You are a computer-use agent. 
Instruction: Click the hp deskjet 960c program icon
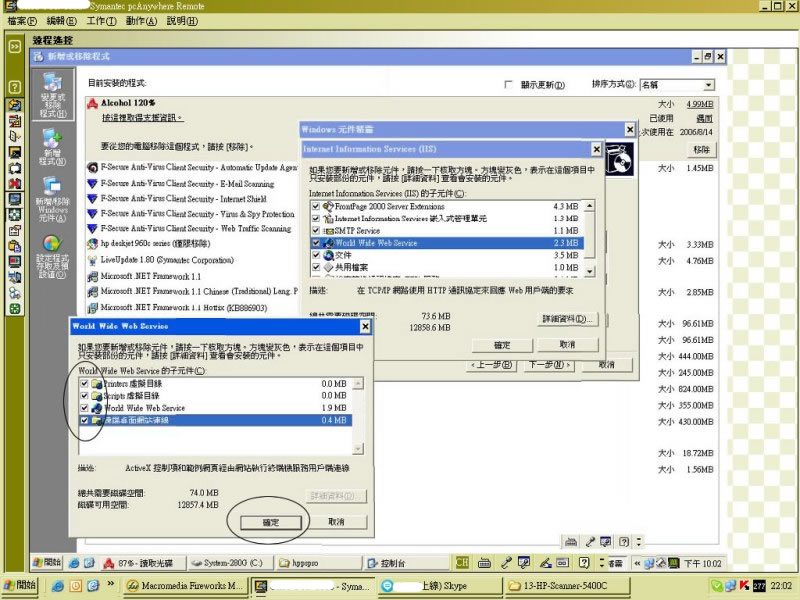92,244
